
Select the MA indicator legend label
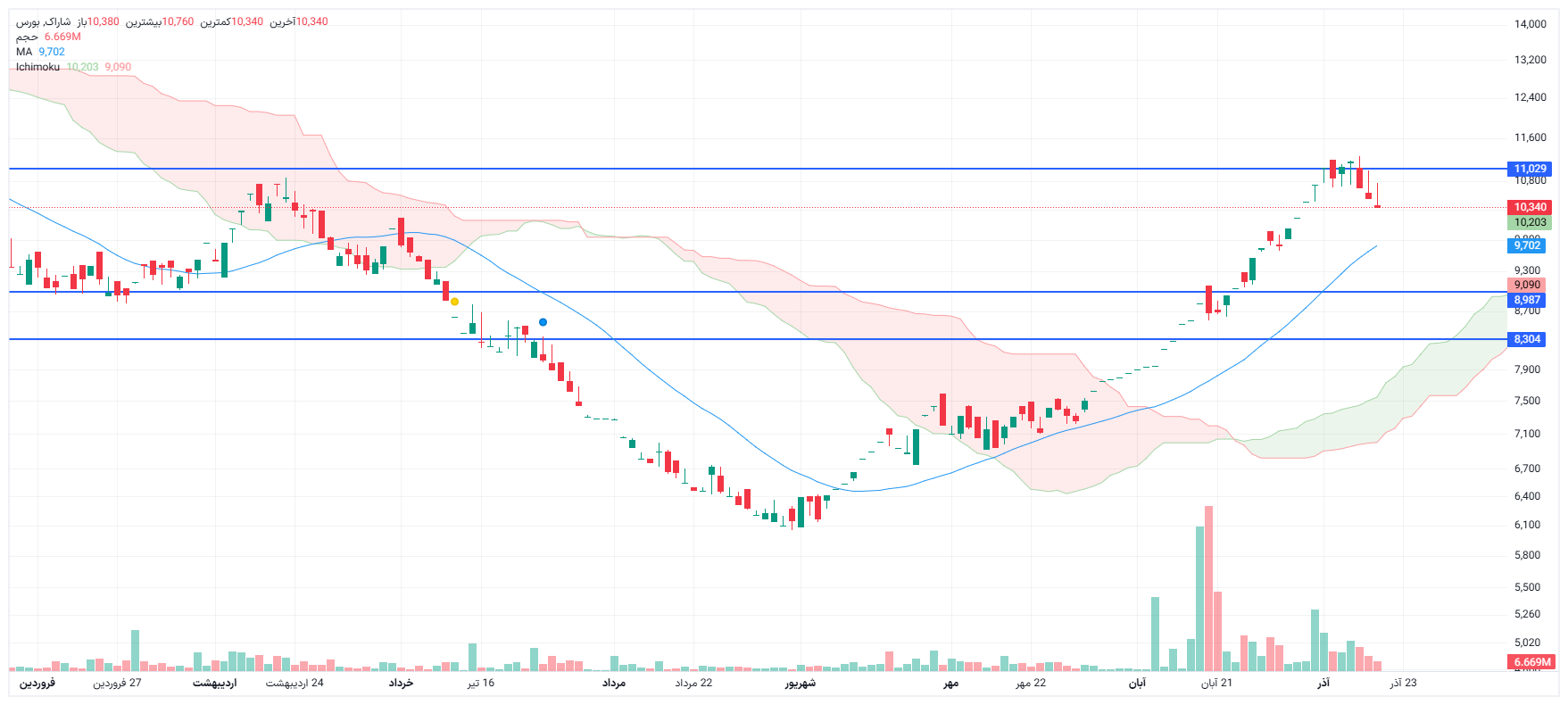(x=24, y=52)
